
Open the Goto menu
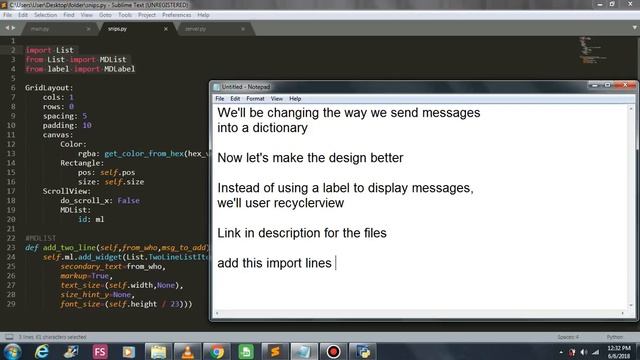point(105,15)
